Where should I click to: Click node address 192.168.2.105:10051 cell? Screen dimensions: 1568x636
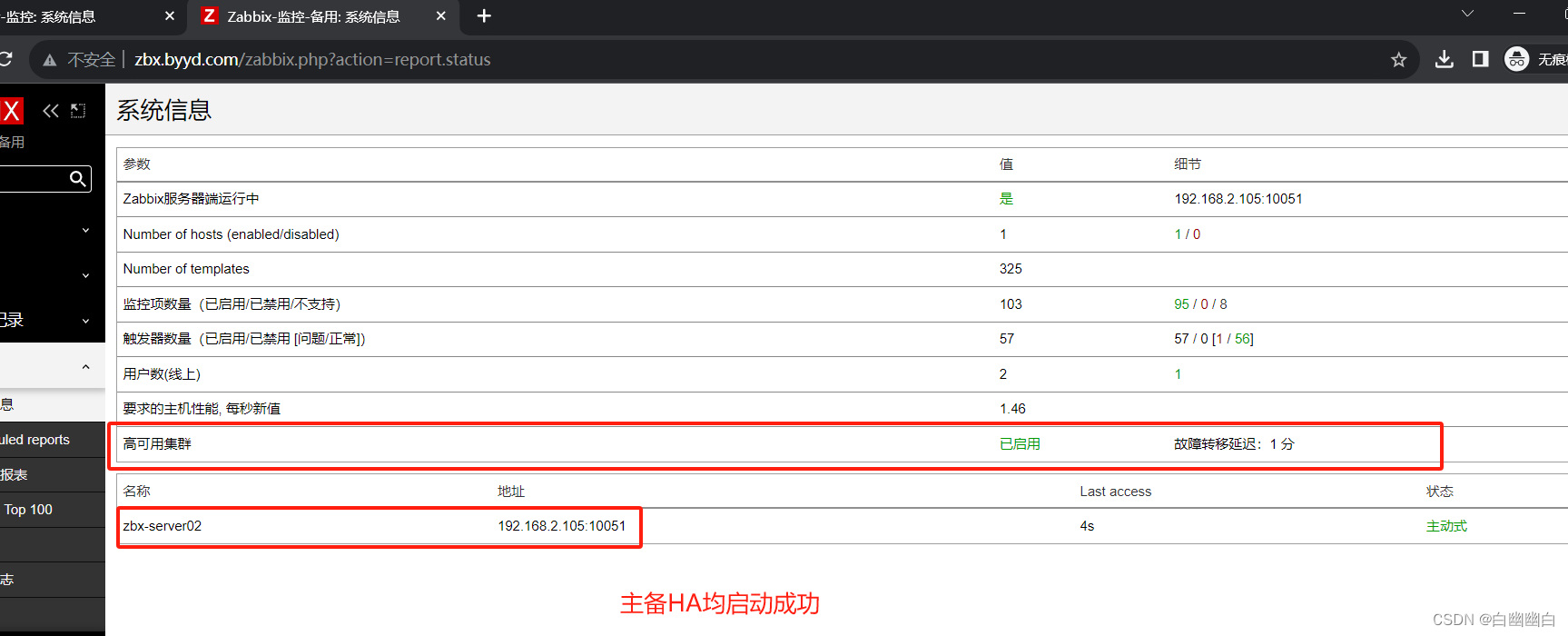(x=561, y=526)
